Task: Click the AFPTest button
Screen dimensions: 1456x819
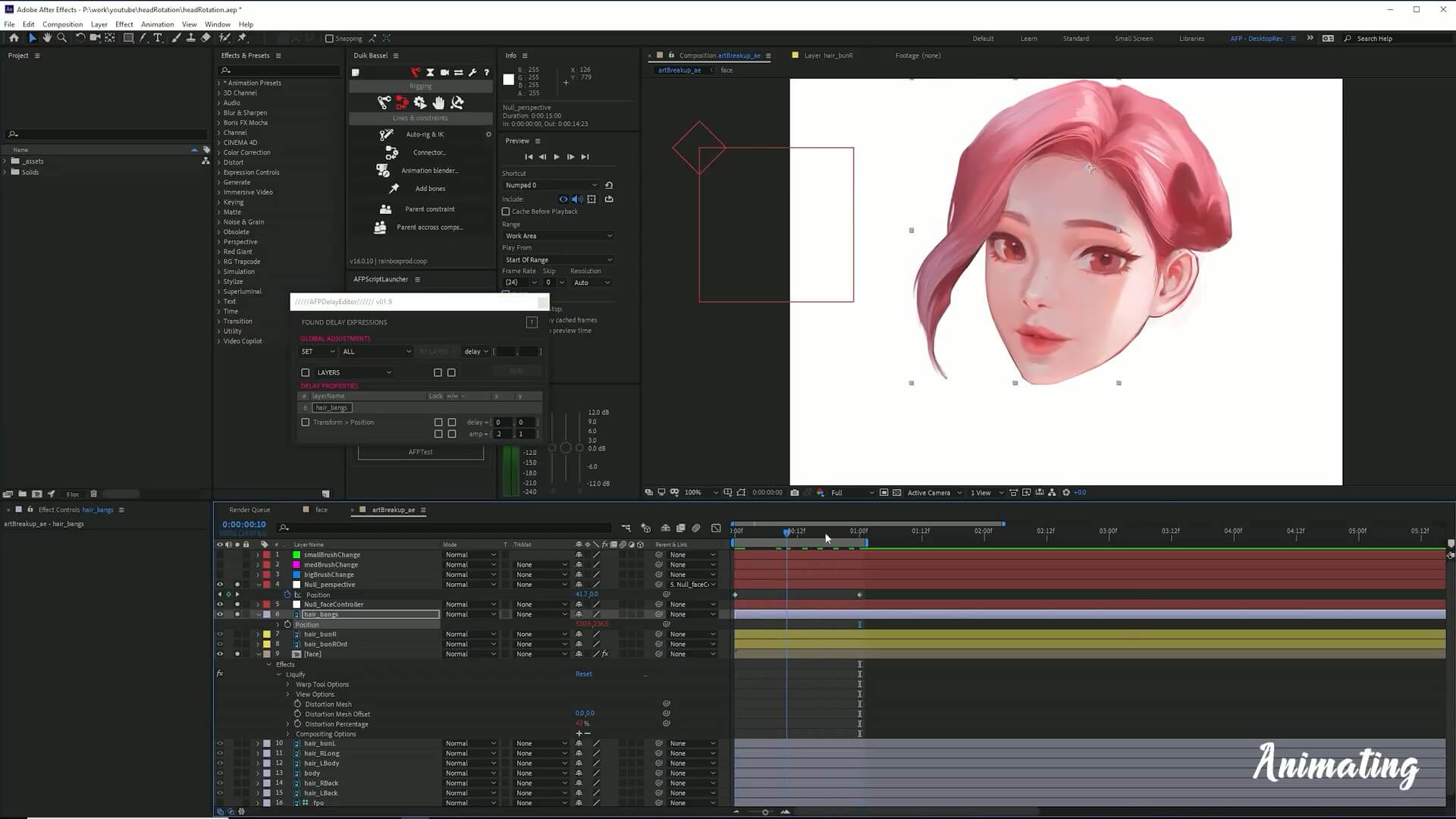Action: 421,452
